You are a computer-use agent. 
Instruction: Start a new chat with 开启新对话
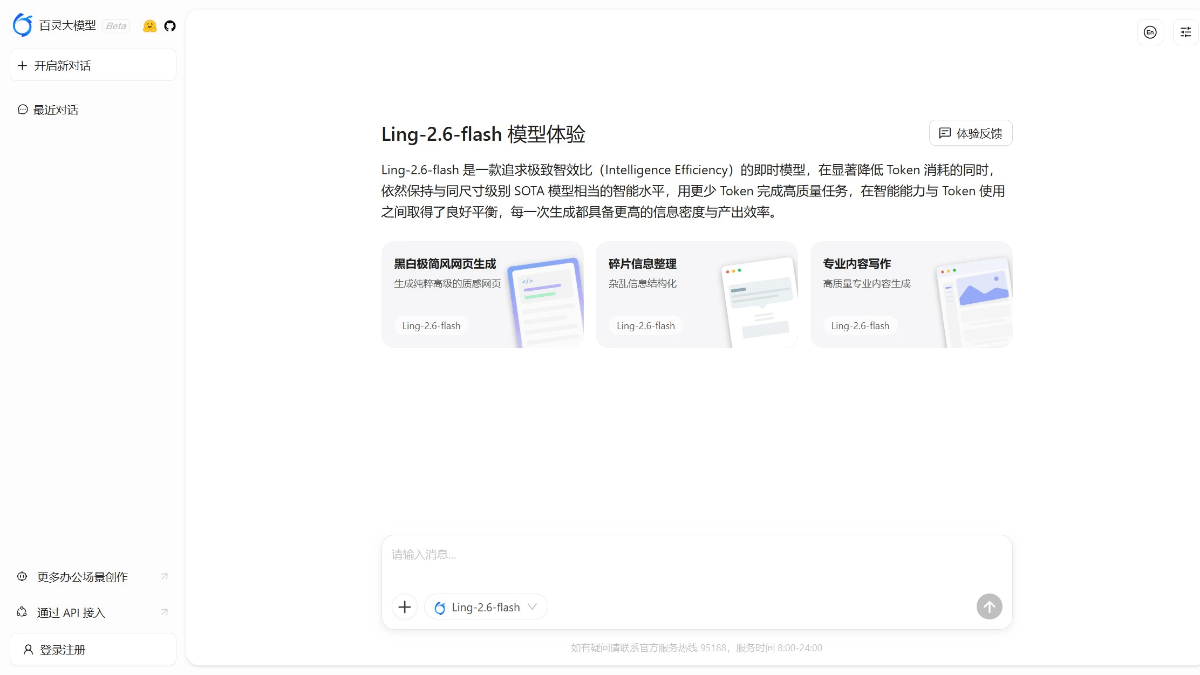[x=60, y=64]
